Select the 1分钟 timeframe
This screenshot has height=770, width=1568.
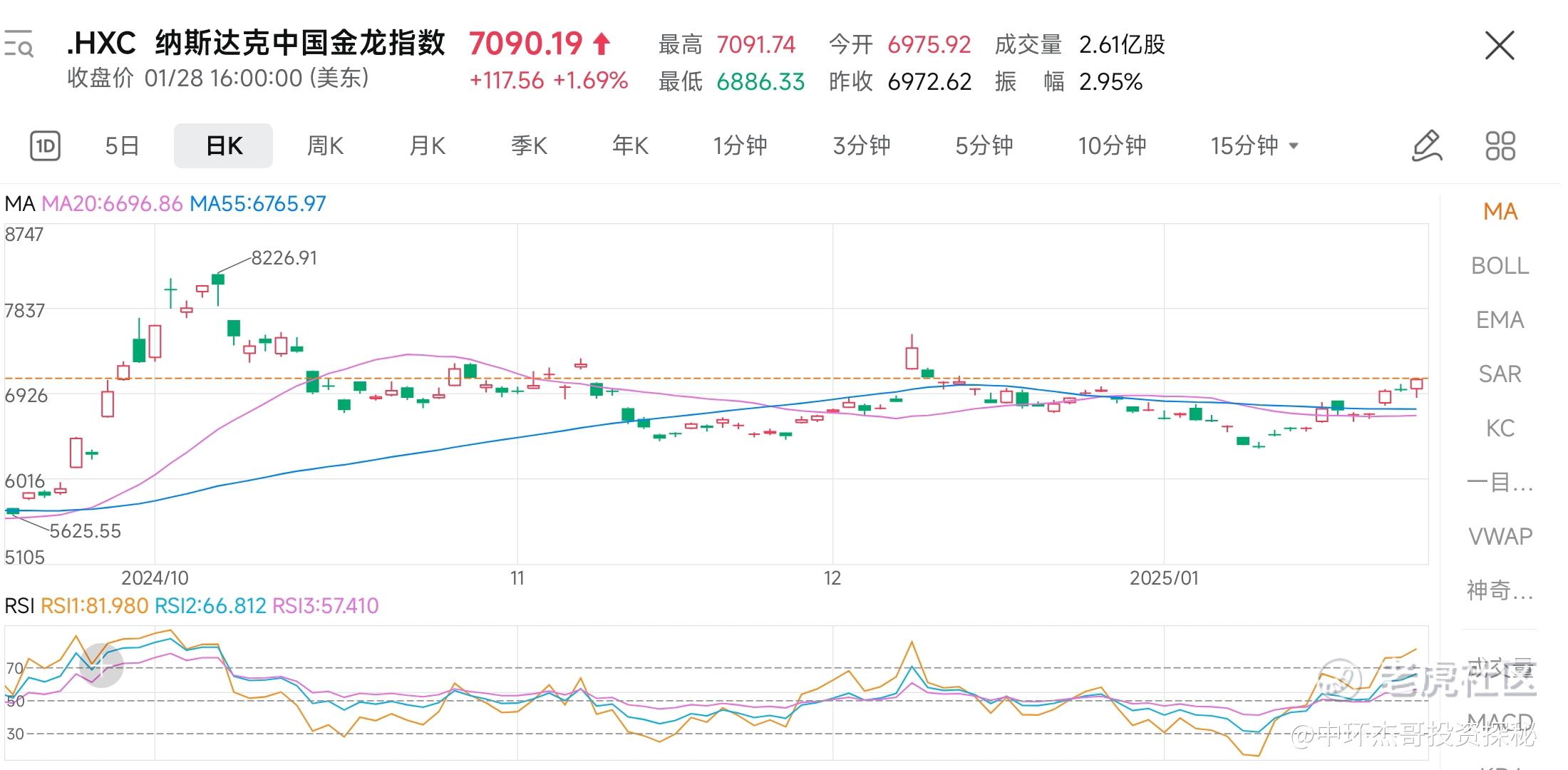740,146
